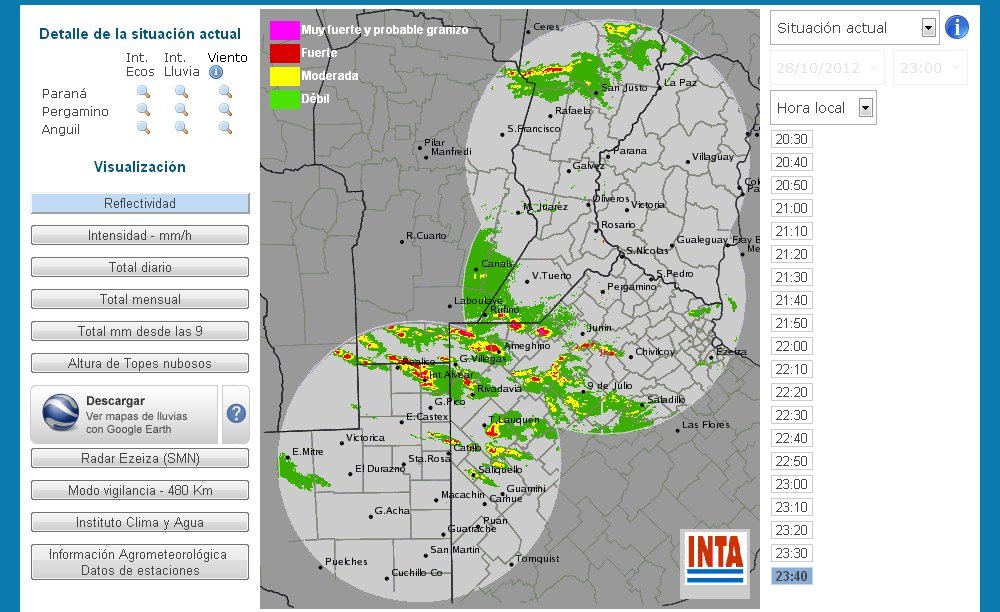
Task: Click the blue info icon beside Situación actual
Action: 956,27
